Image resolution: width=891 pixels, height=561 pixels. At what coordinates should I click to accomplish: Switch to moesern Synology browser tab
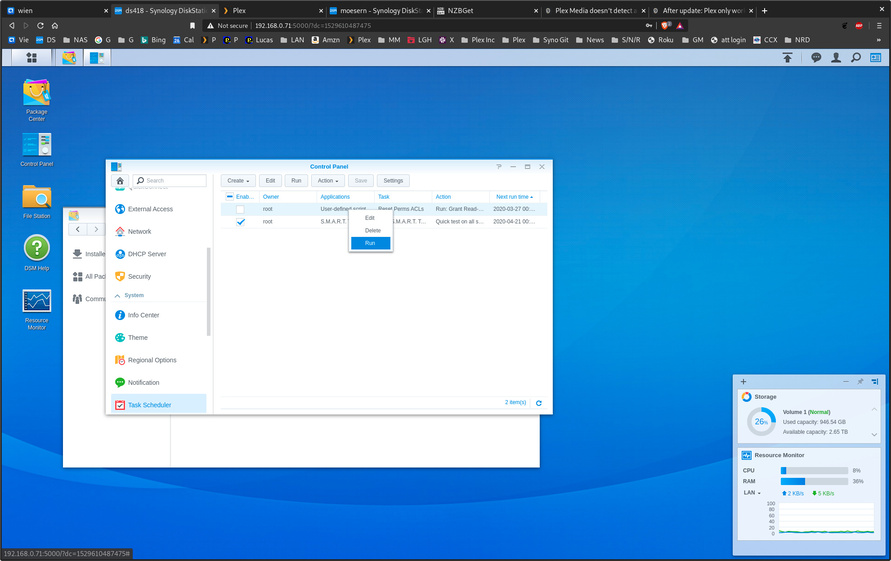pos(379,10)
